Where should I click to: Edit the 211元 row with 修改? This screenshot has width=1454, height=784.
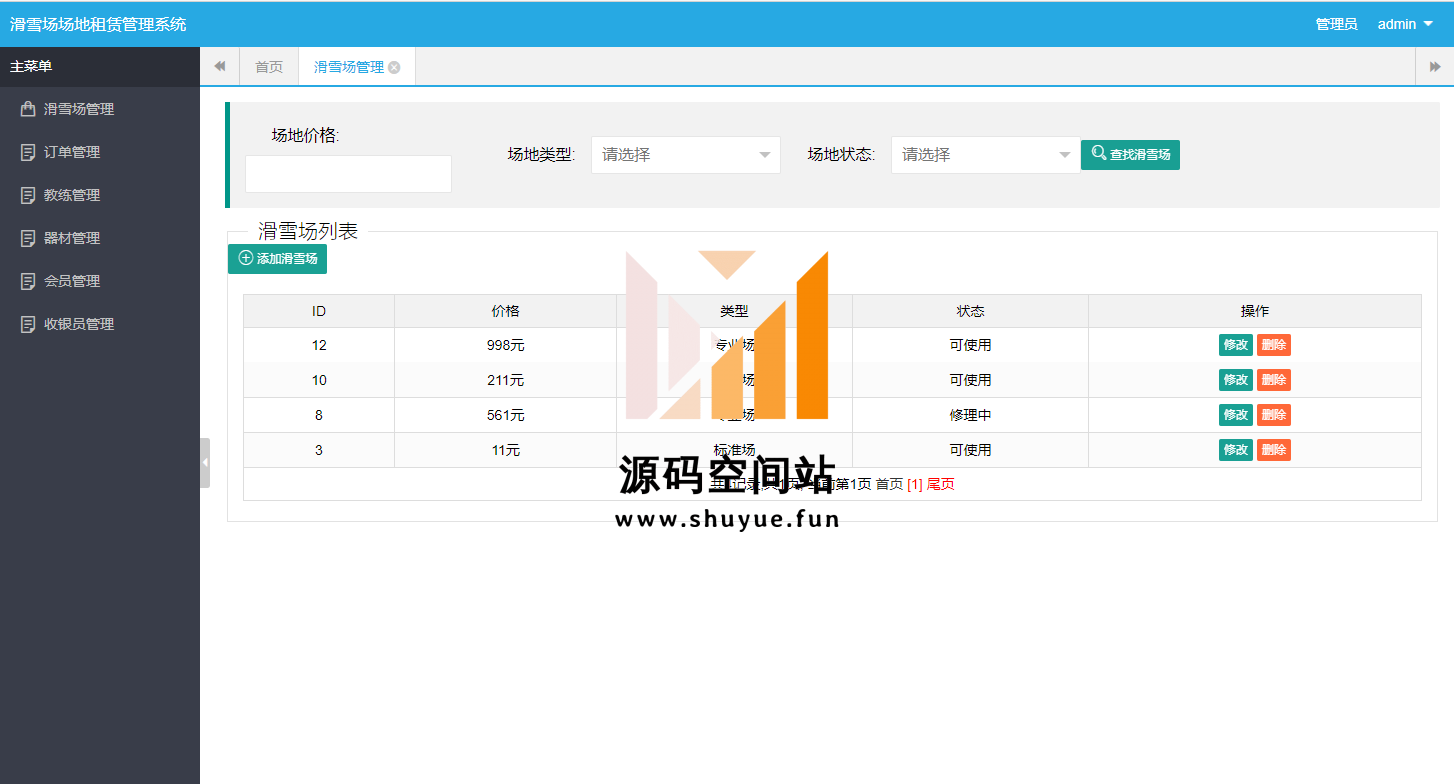click(x=1236, y=380)
